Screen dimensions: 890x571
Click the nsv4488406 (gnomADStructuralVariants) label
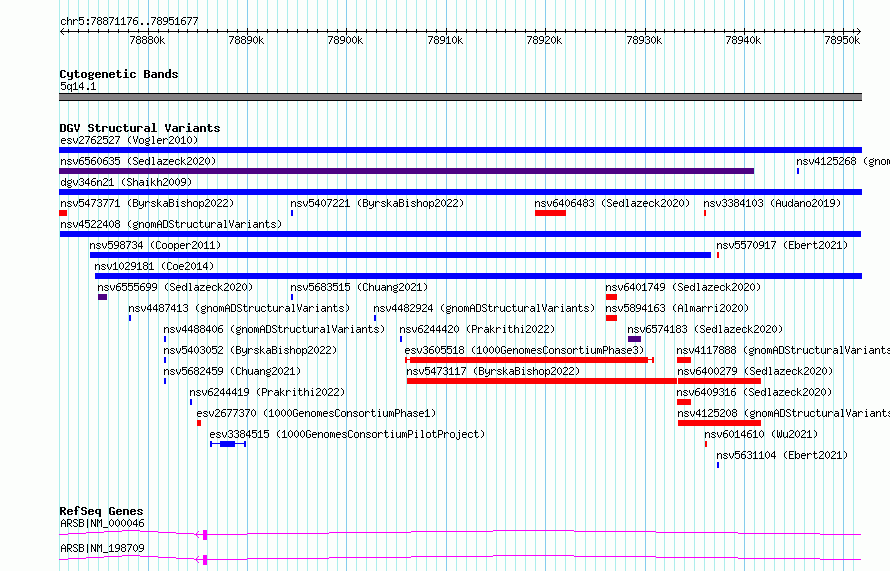(274, 329)
